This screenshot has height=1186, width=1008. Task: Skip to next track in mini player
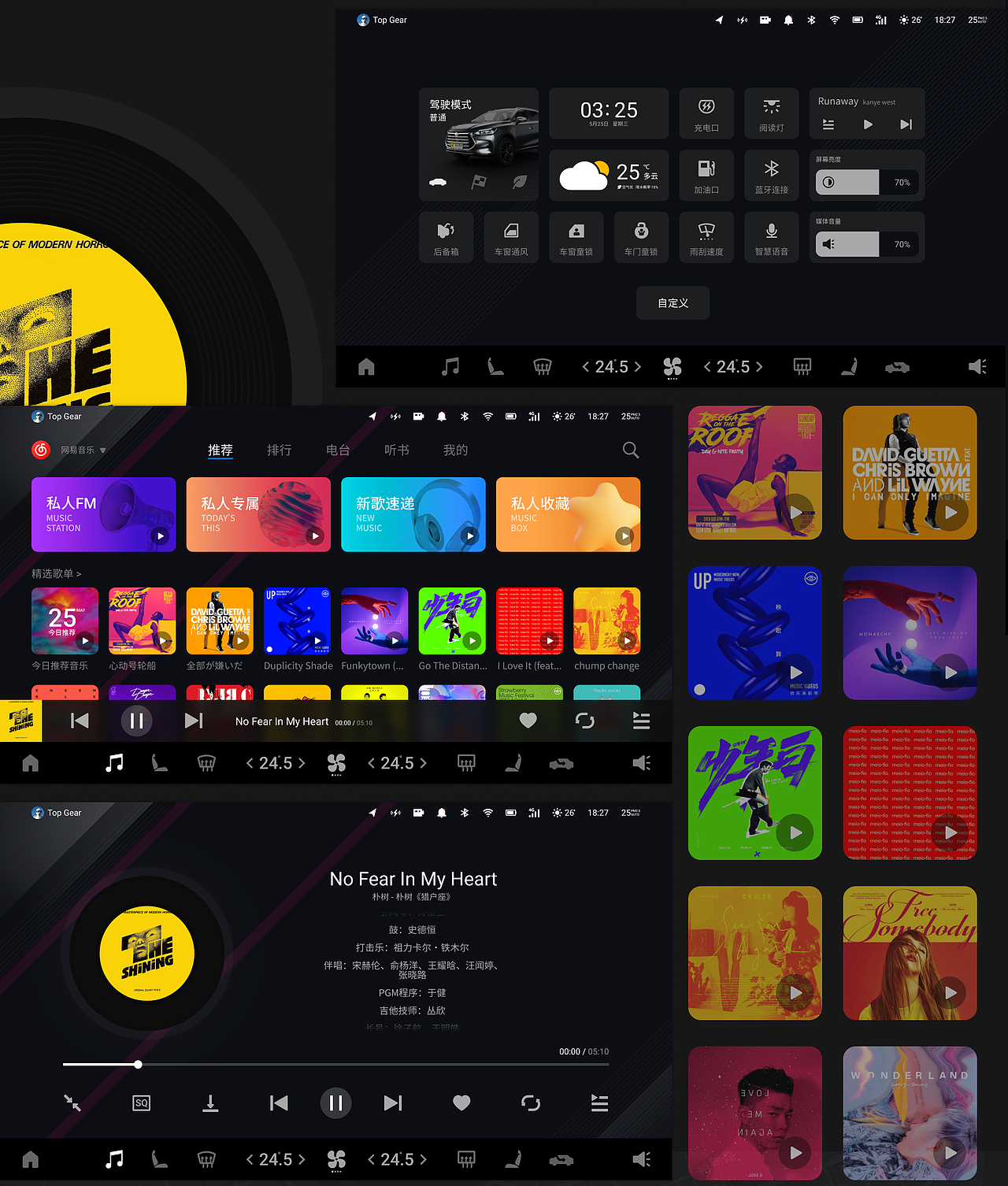click(x=194, y=721)
